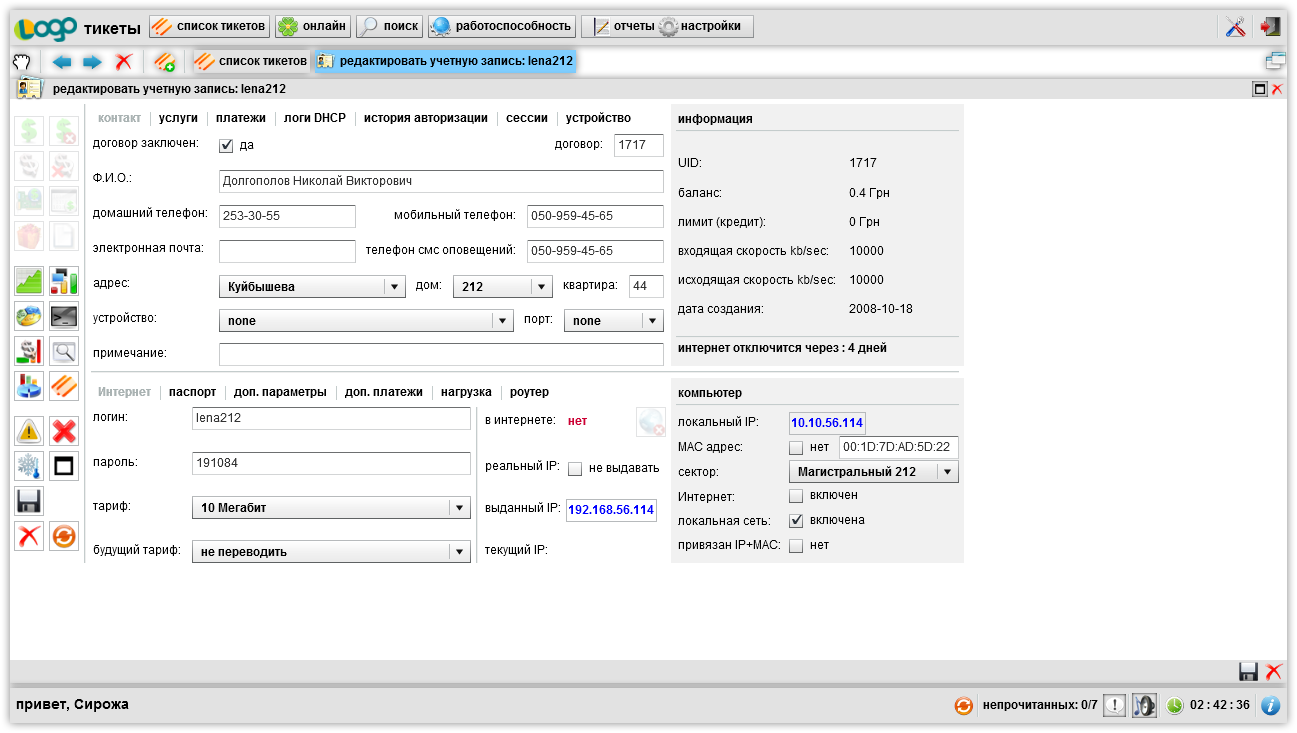Open the 'паспорт' tab
Image resolution: width=1297 pixels, height=733 pixels.
point(192,392)
